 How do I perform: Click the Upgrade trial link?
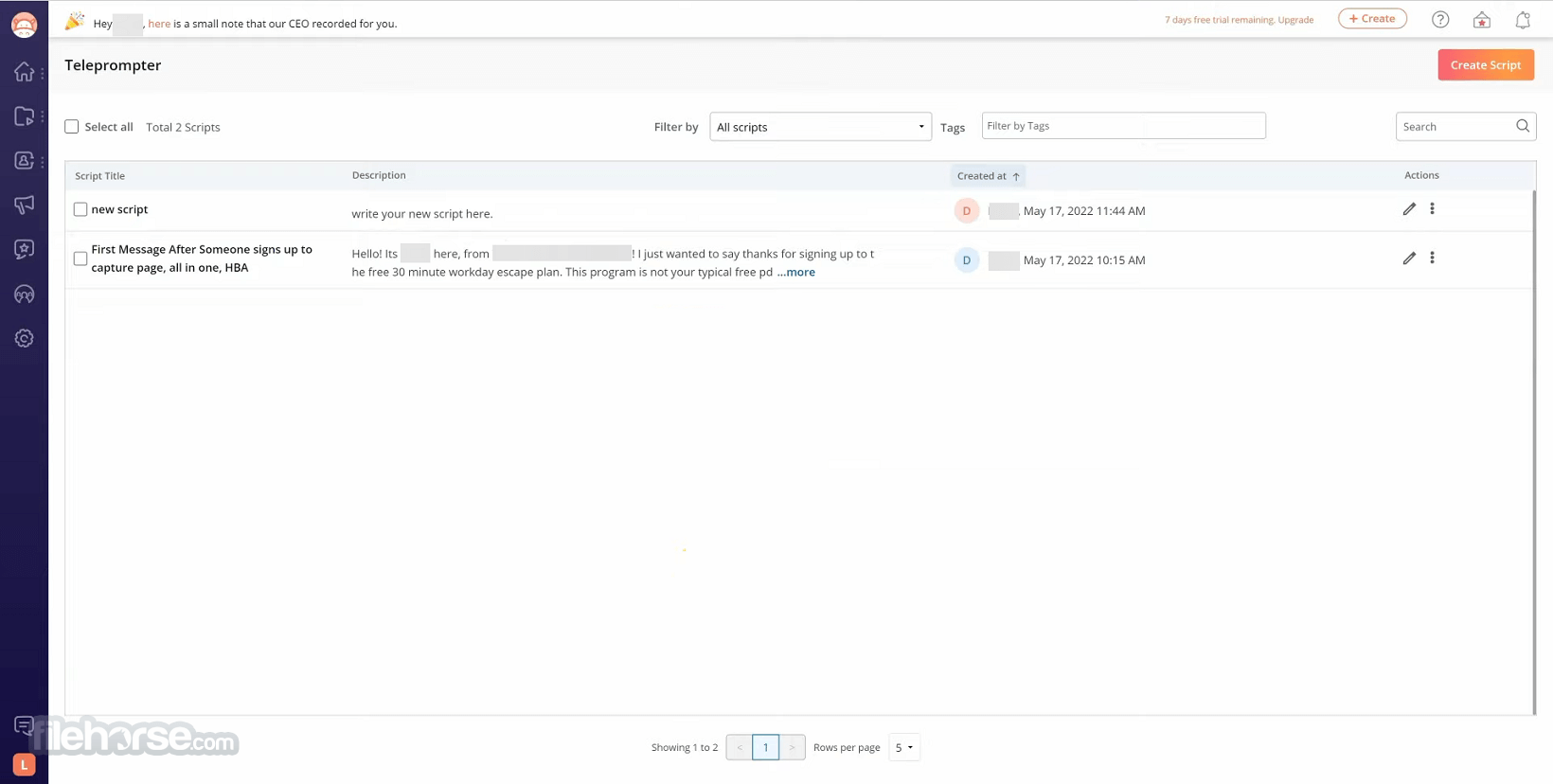(1295, 20)
